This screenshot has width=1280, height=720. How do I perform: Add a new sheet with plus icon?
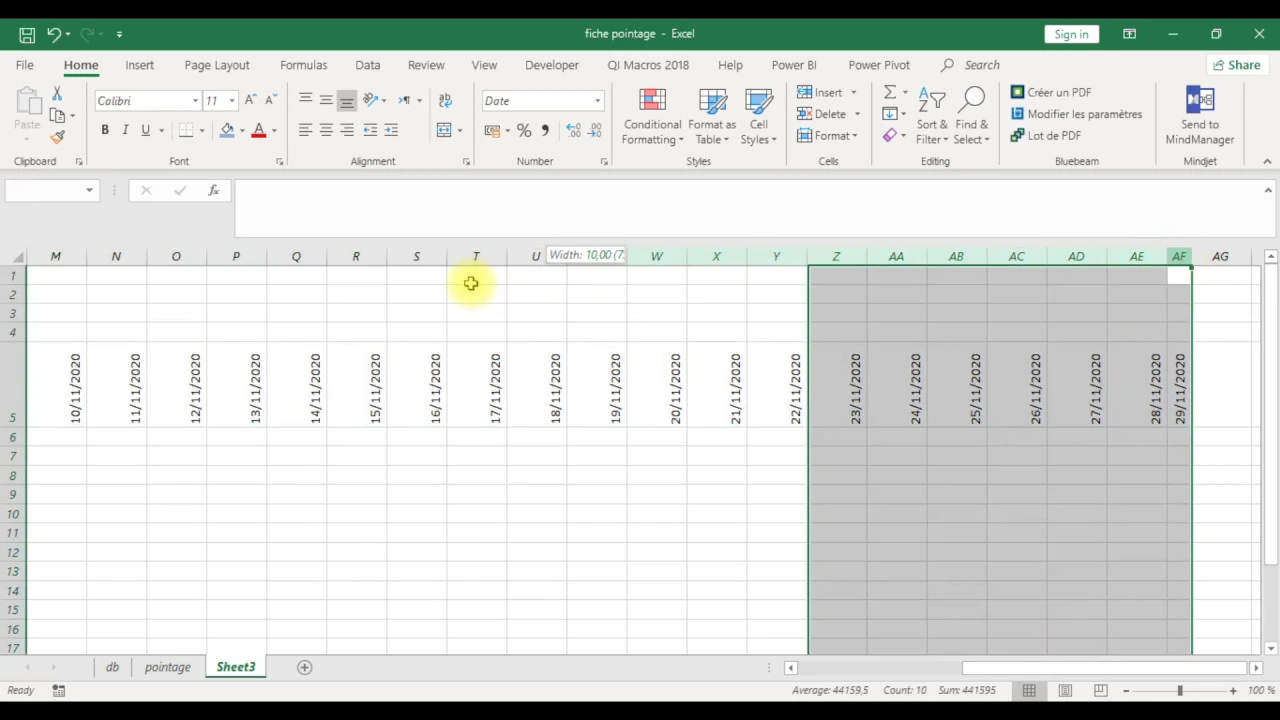[x=305, y=667]
